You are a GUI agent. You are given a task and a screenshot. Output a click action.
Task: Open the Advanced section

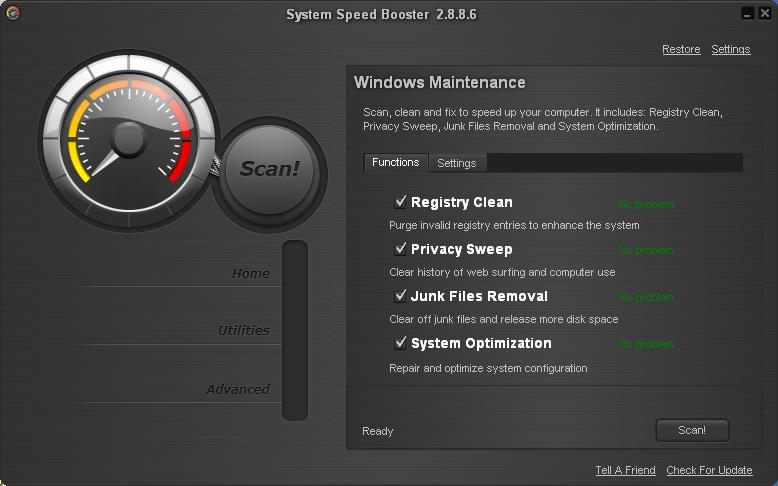pyautogui.click(x=238, y=389)
